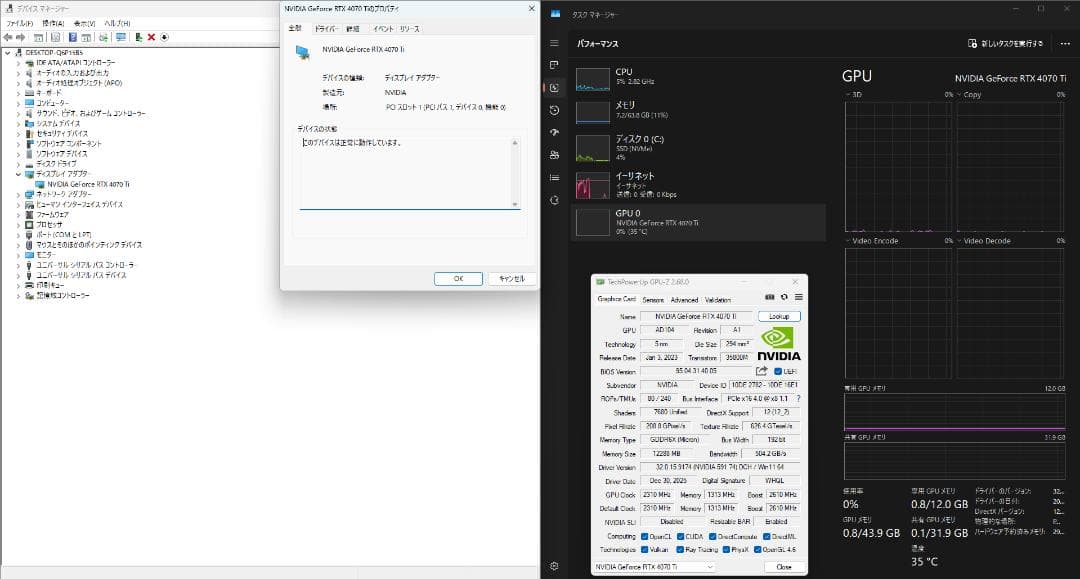1080x579 pixels.
Task: Click scan for hardware changes monitor icon
Action: point(121,37)
